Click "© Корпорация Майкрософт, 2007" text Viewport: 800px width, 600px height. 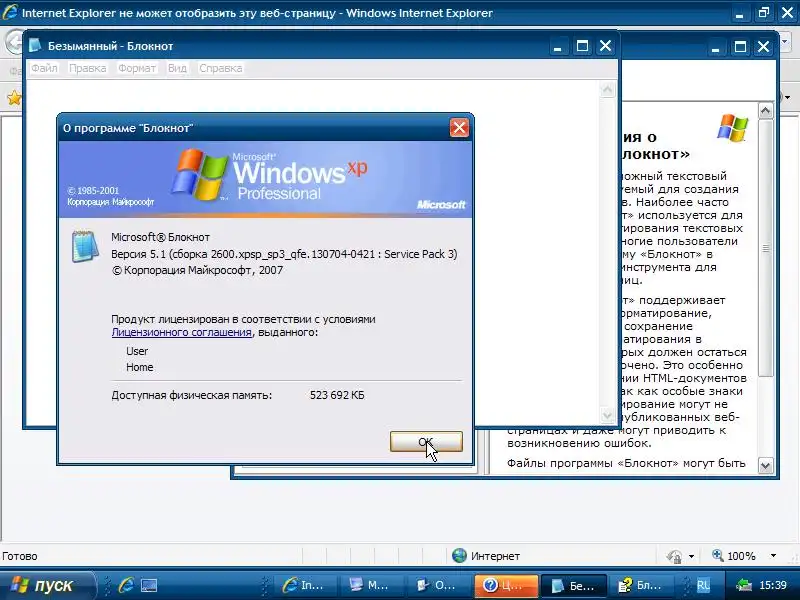tap(197, 270)
